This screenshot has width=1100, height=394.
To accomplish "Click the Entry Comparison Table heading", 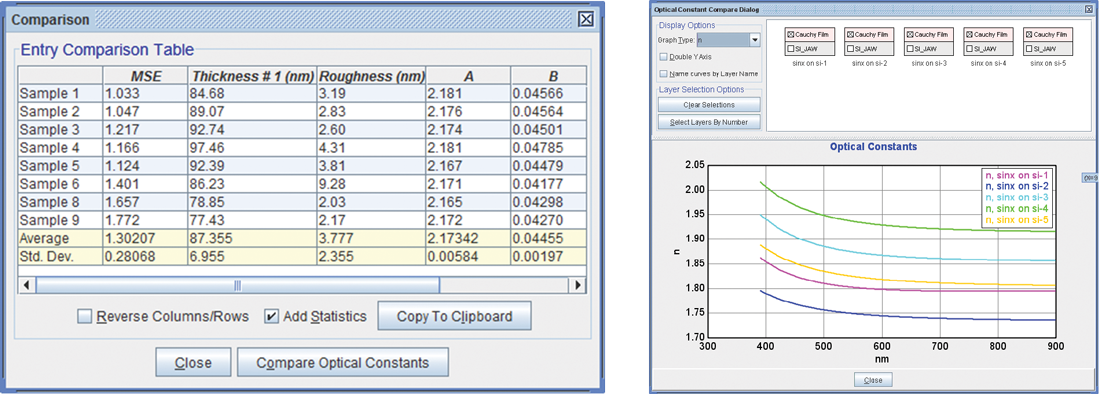I will [107, 50].
